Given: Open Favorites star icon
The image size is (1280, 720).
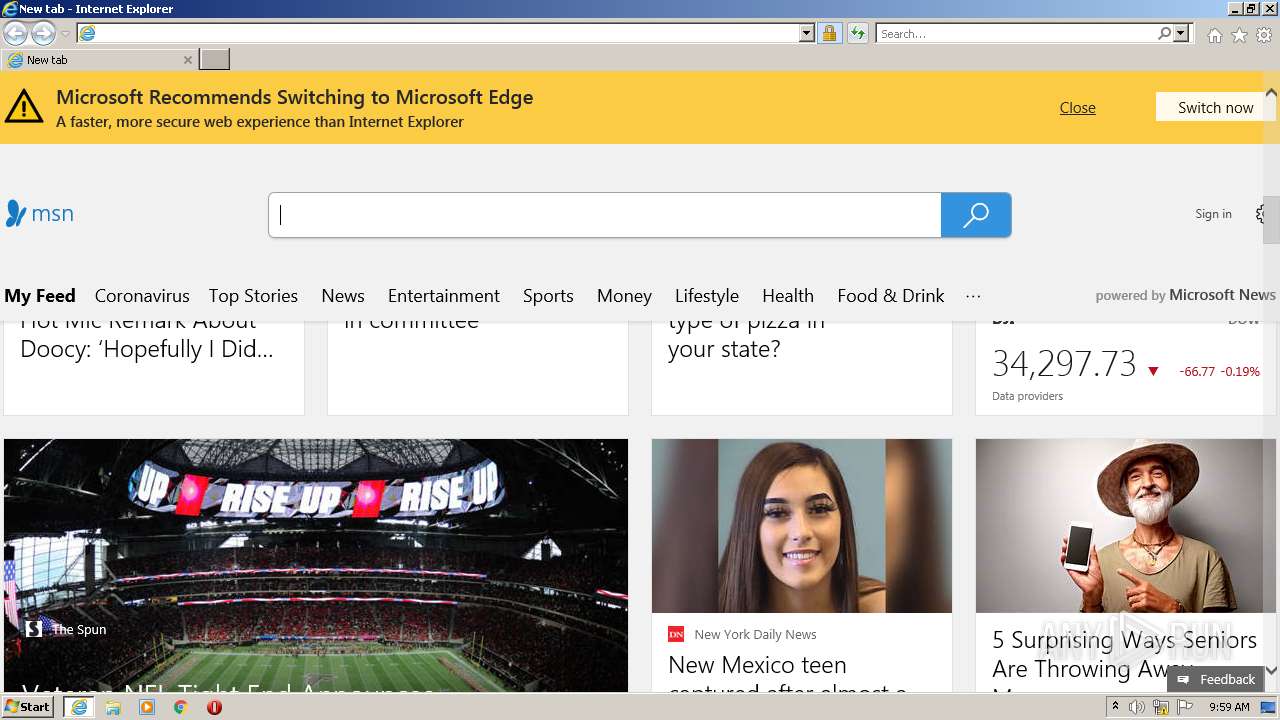Looking at the screenshot, I should 1239,35.
